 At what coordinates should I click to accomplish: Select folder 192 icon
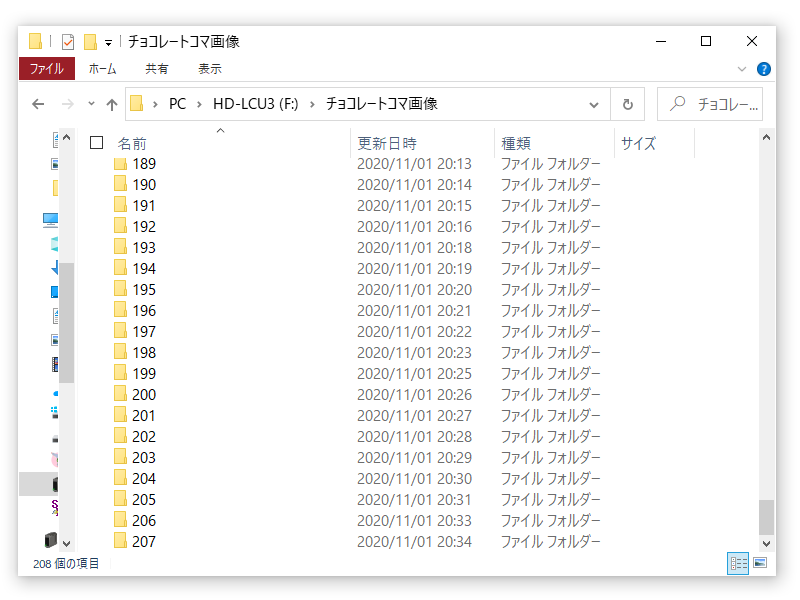(120, 225)
